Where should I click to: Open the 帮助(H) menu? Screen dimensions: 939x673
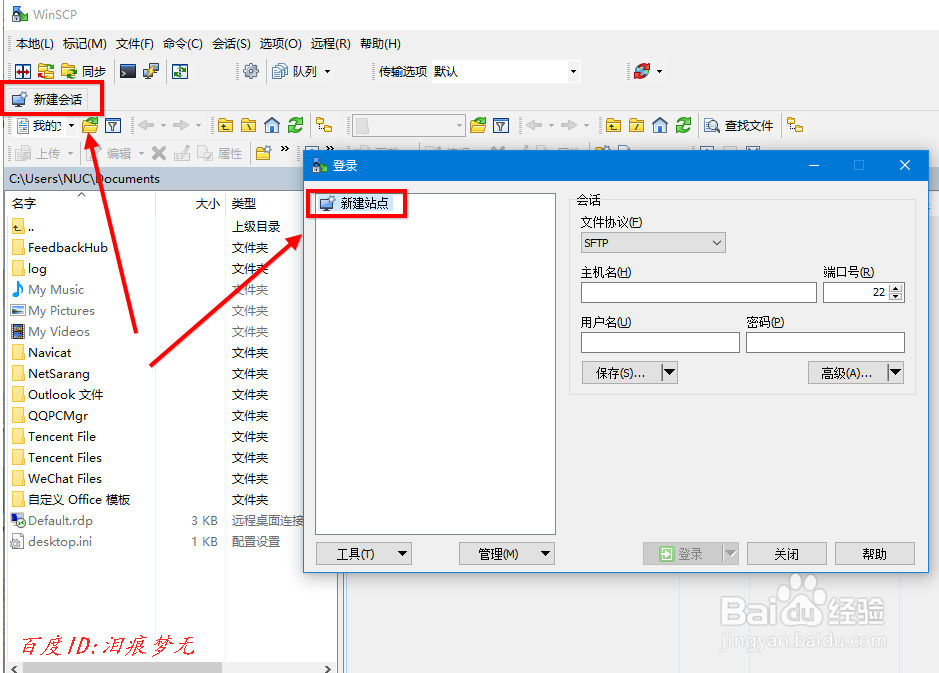pyautogui.click(x=380, y=44)
